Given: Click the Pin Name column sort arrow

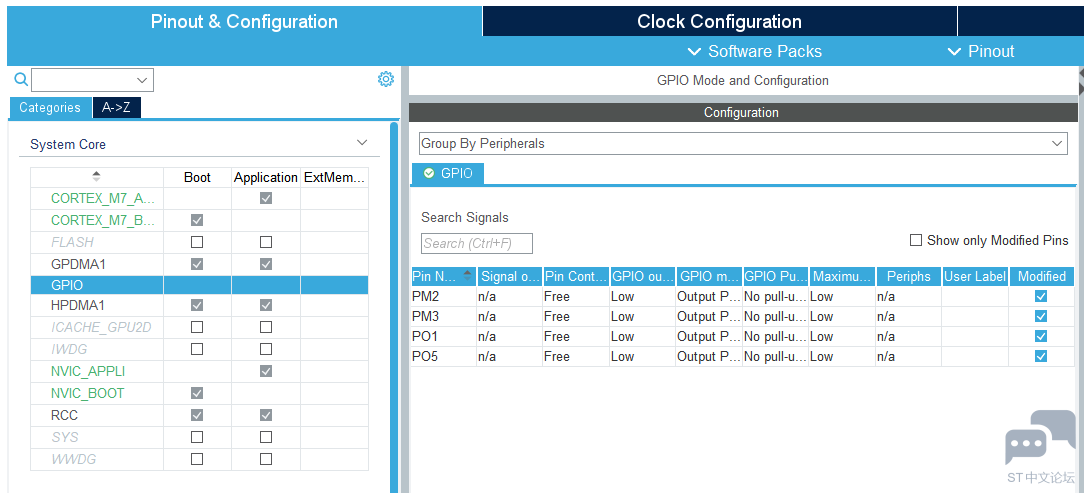Looking at the screenshot, I should [468, 275].
